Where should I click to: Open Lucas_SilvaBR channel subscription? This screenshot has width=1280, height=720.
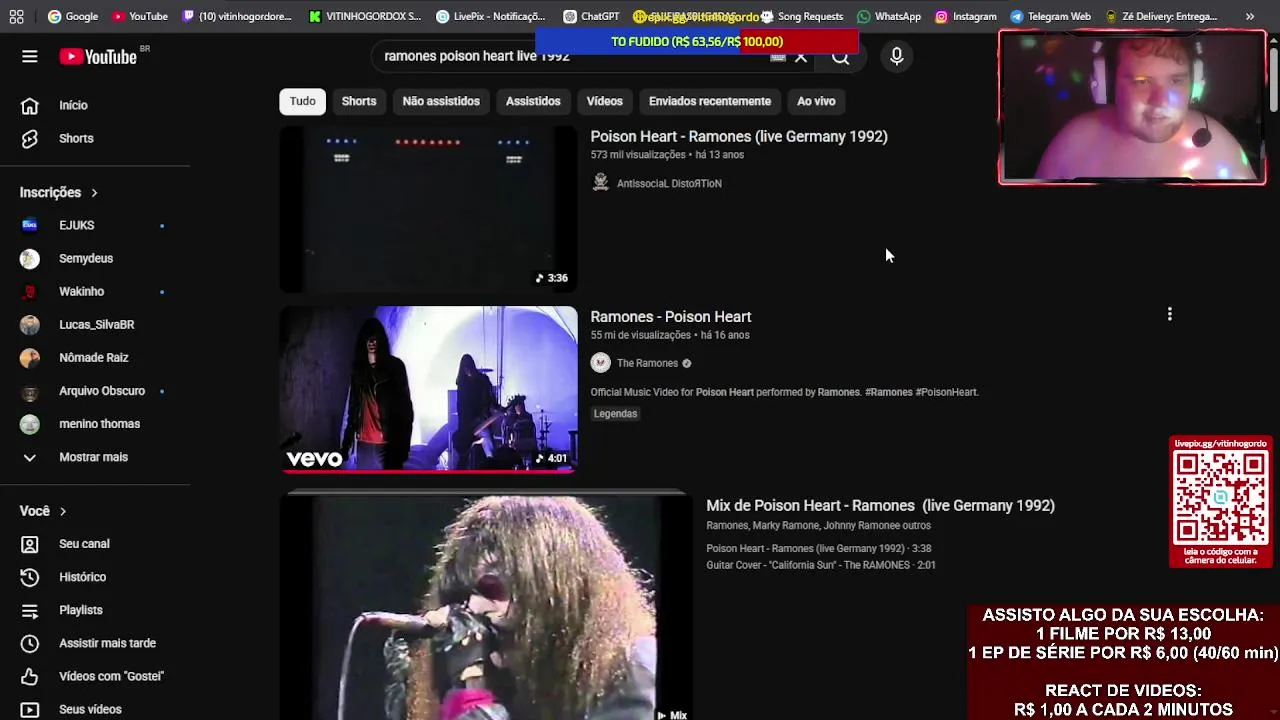(x=95, y=324)
